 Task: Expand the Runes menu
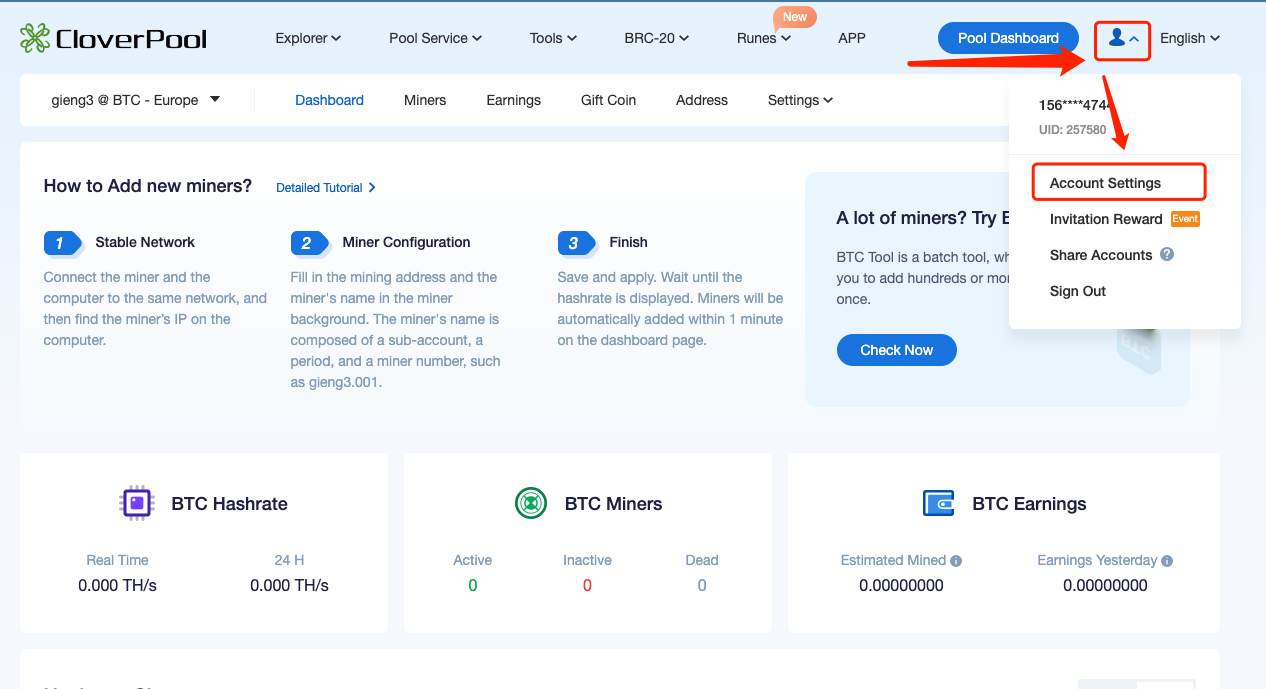762,38
